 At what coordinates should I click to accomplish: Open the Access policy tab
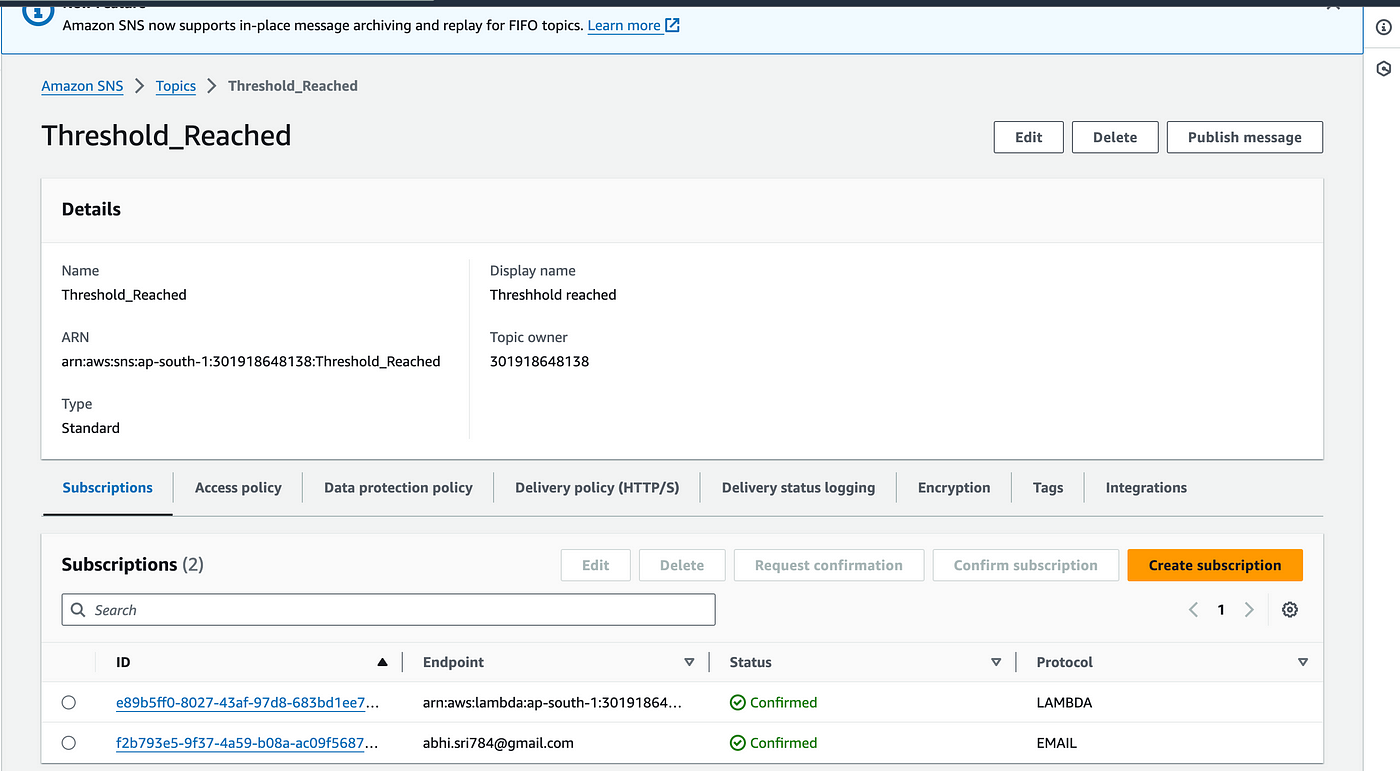click(238, 488)
